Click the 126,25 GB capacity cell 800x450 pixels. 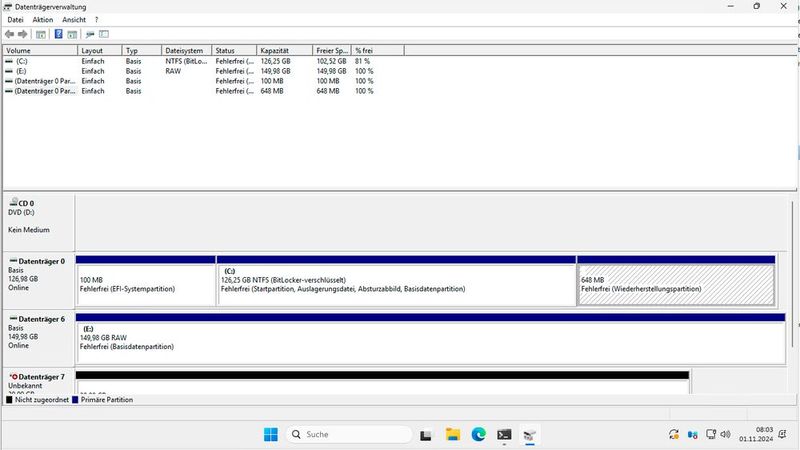[x=276, y=61]
